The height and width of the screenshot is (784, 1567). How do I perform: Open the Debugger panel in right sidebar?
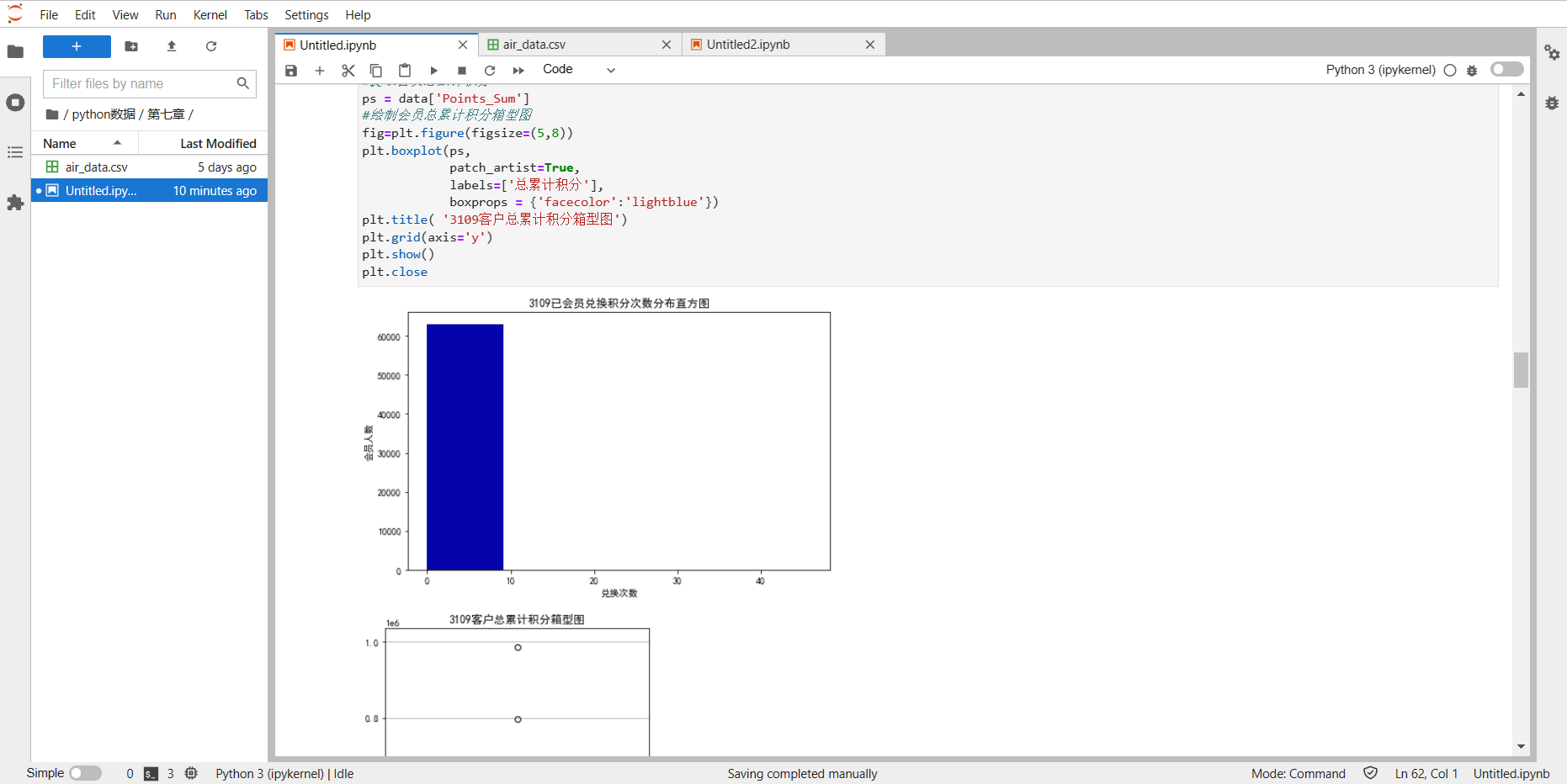tap(1552, 103)
